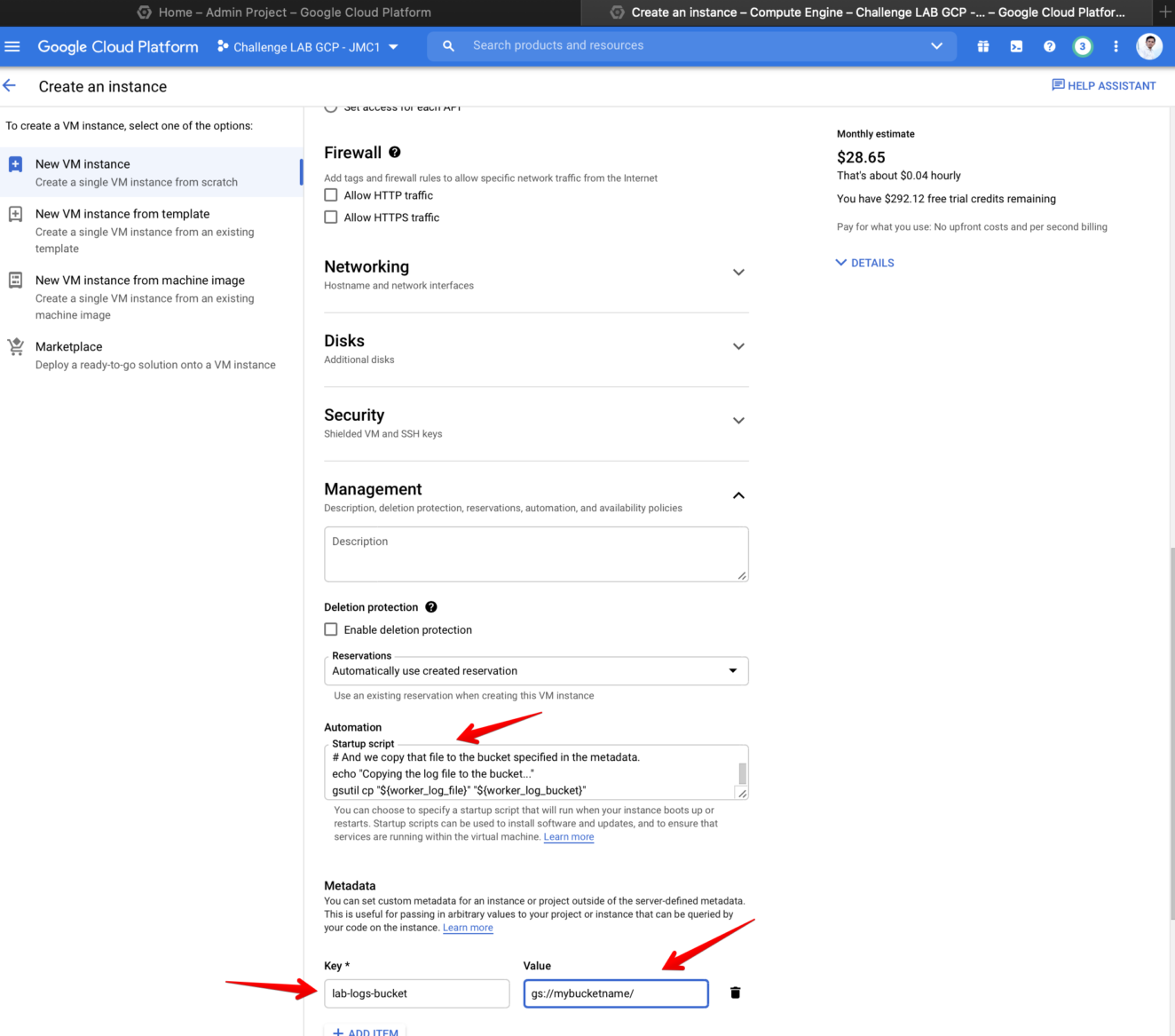Select New VM instance from machine image
The width and height of the screenshot is (1175, 1036).
point(151,297)
